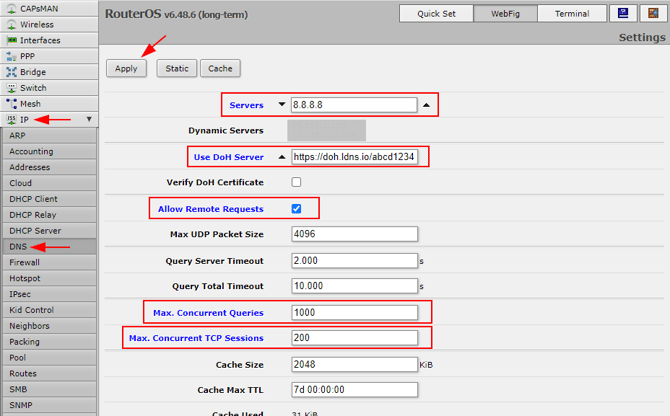Open the PPP section
This screenshot has width=670, height=416.
[27, 56]
